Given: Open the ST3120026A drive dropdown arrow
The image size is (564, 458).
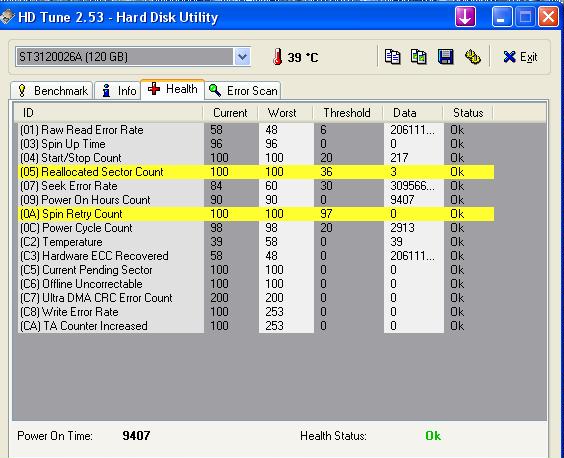Looking at the screenshot, I should pos(242,56).
